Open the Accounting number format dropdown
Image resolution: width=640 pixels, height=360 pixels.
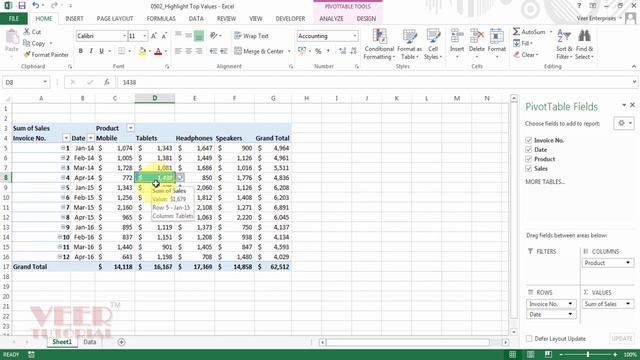355,36
